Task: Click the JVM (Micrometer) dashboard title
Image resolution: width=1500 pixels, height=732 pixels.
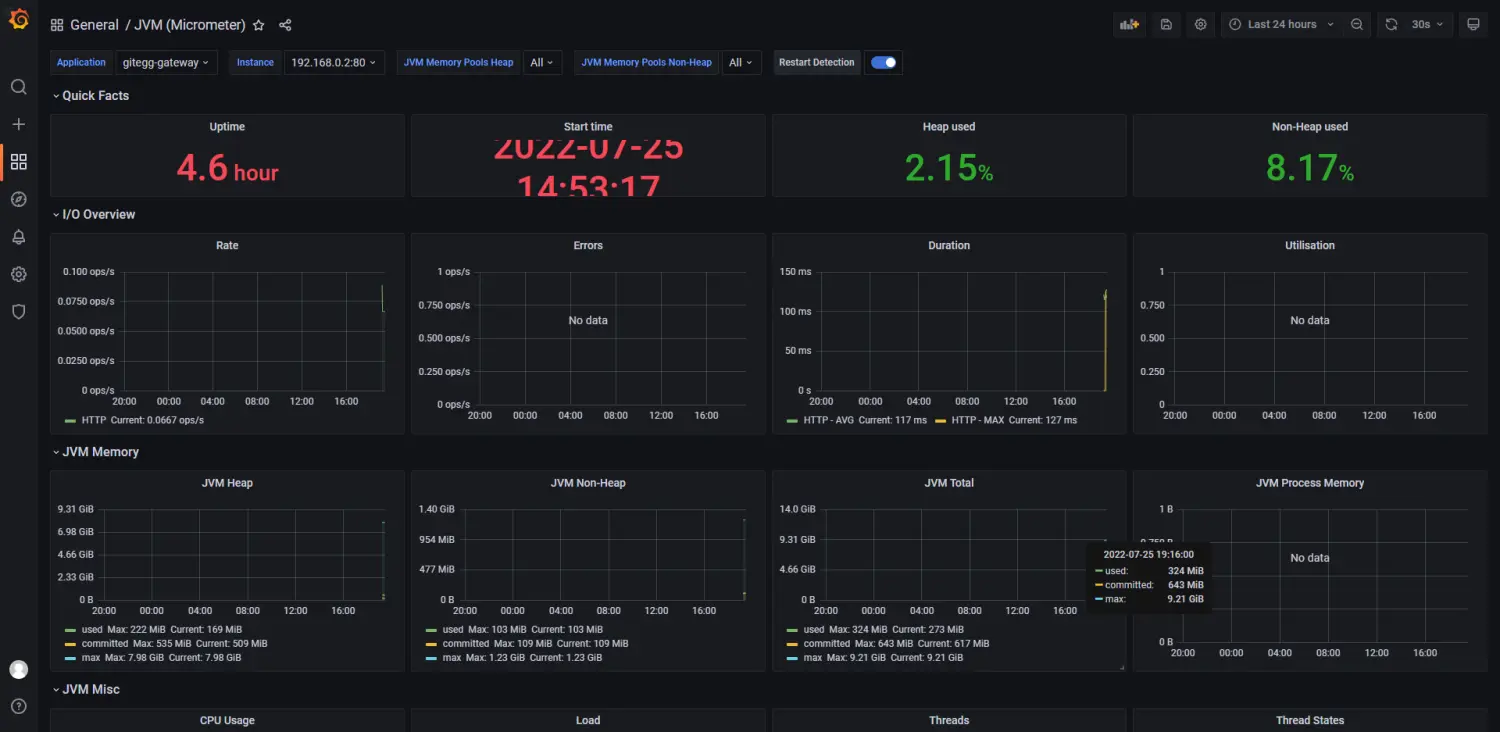Action: coord(188,25)
